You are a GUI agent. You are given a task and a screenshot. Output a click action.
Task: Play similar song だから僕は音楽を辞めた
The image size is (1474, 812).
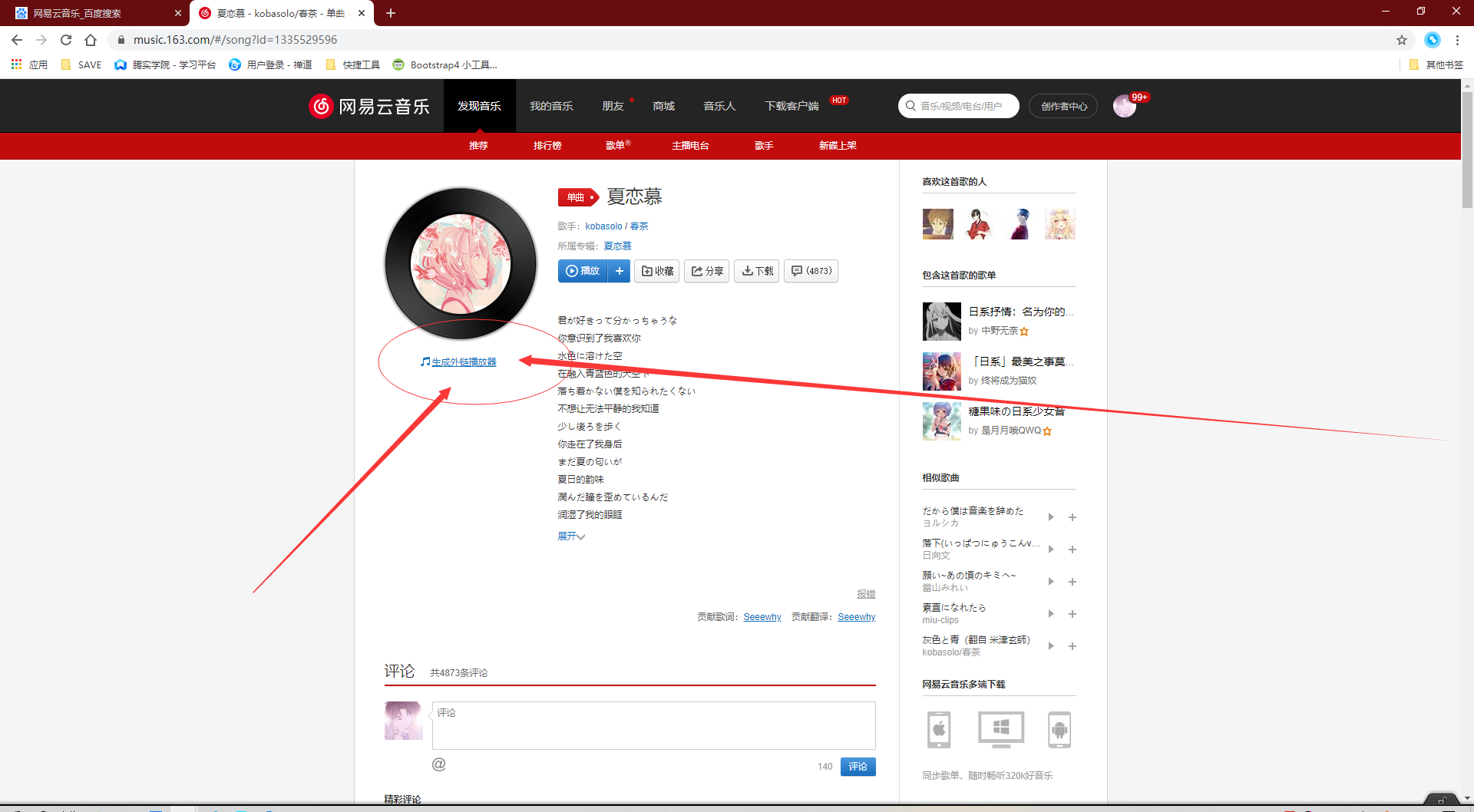(x=1051, y=517)
